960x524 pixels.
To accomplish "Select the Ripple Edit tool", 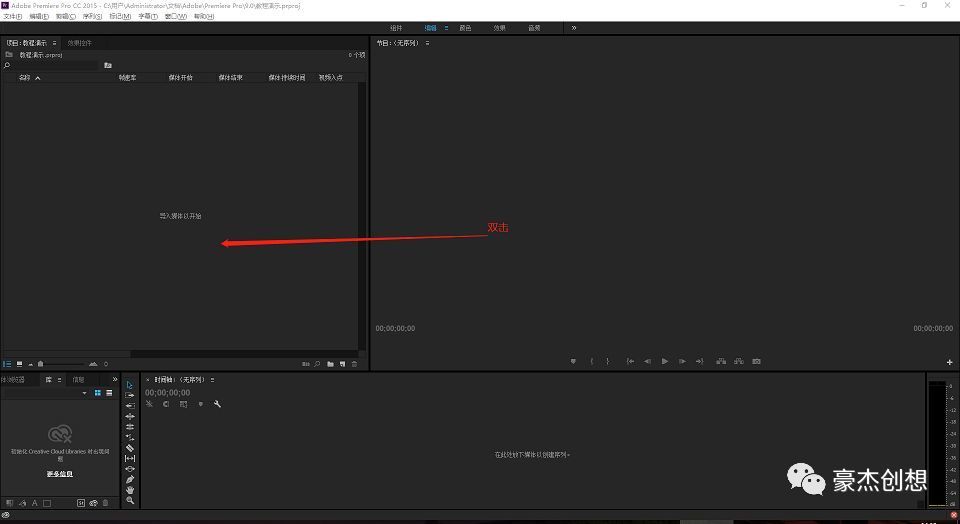I will click(130, 416).
